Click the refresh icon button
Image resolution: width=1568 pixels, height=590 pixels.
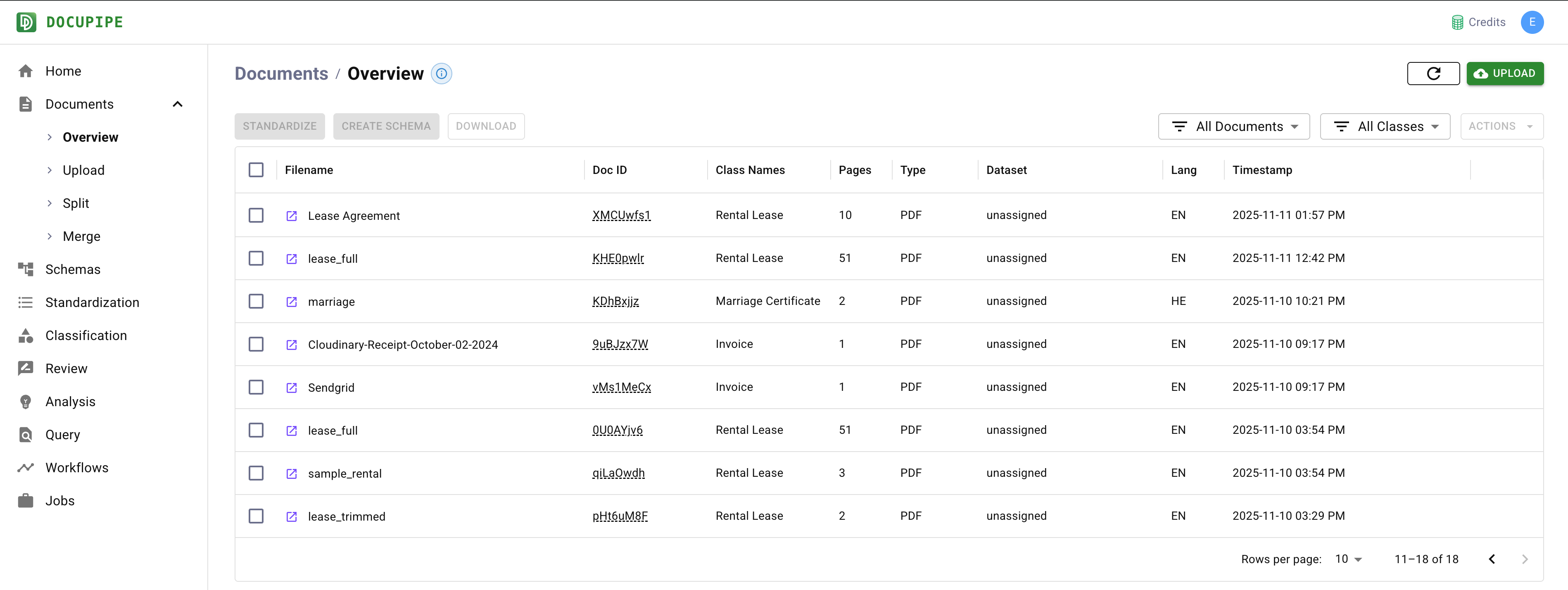(x=1433, y=74)
